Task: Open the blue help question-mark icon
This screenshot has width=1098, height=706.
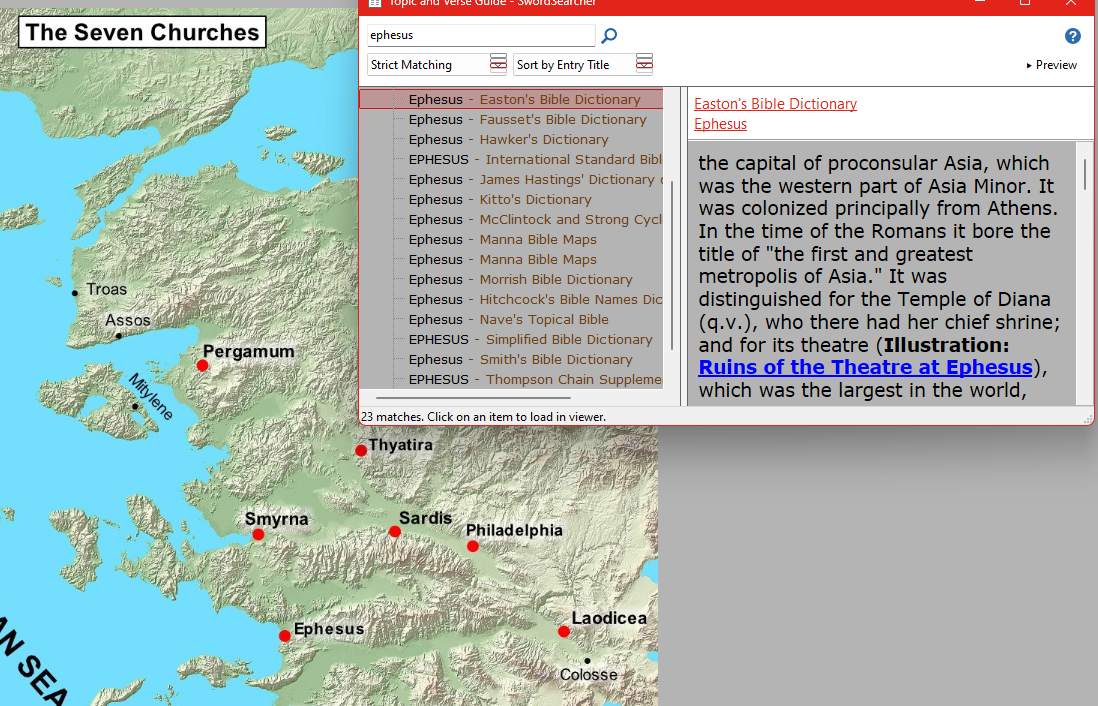Action: point(1072,36)
